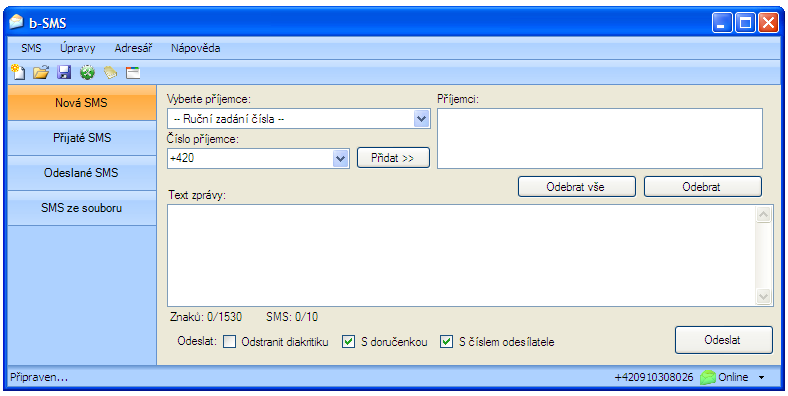This screenshot has height=396, width=788.
Task: Expand the Vyberte příjemce dropdown
Action: tap(421, 119)
